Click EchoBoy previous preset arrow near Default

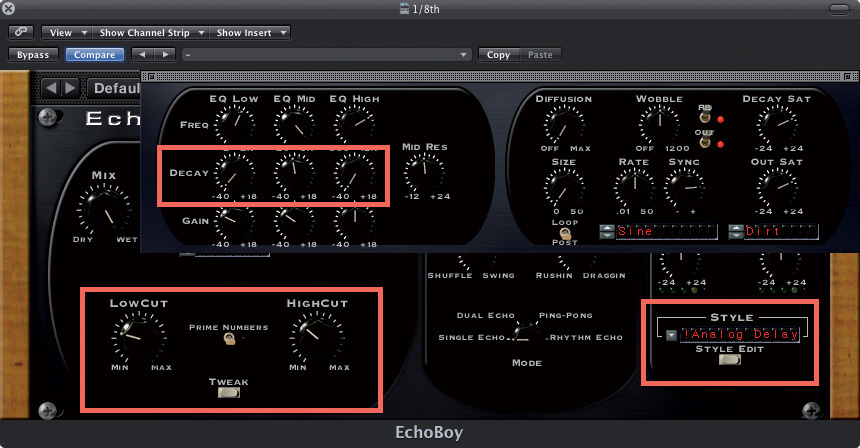click(x=52, y=88)
